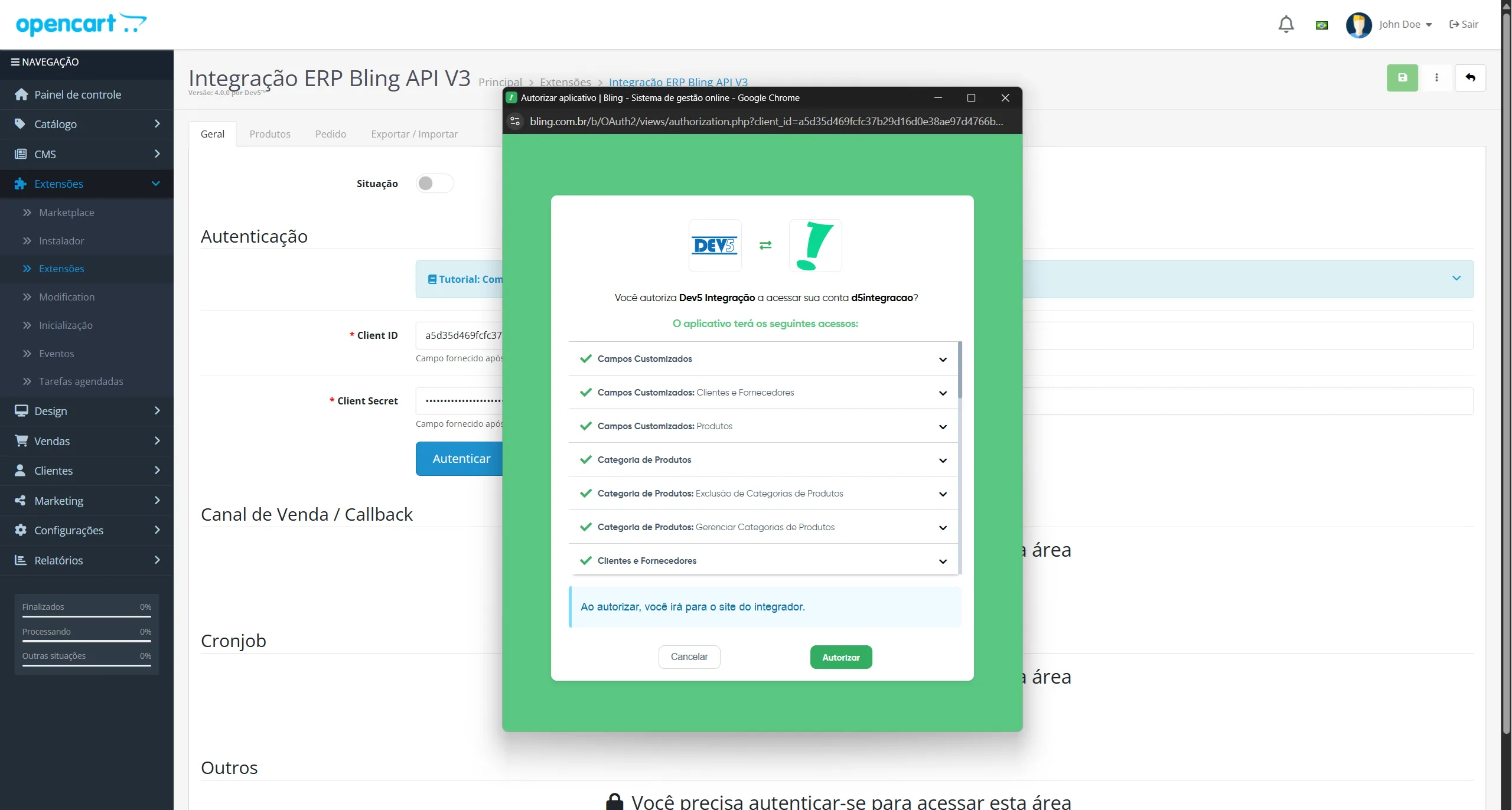Viewport: 1512px width, 810px height.
Task: Click the Finalizados progress bar
Action: [x=87, y=617]
